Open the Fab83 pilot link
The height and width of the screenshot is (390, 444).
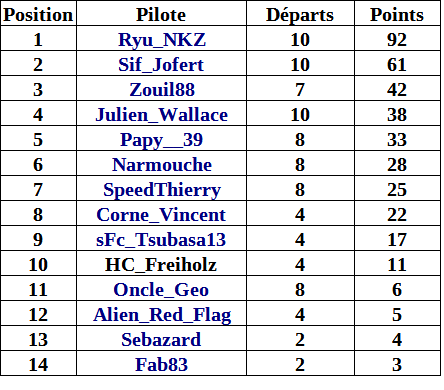point(161,365)
